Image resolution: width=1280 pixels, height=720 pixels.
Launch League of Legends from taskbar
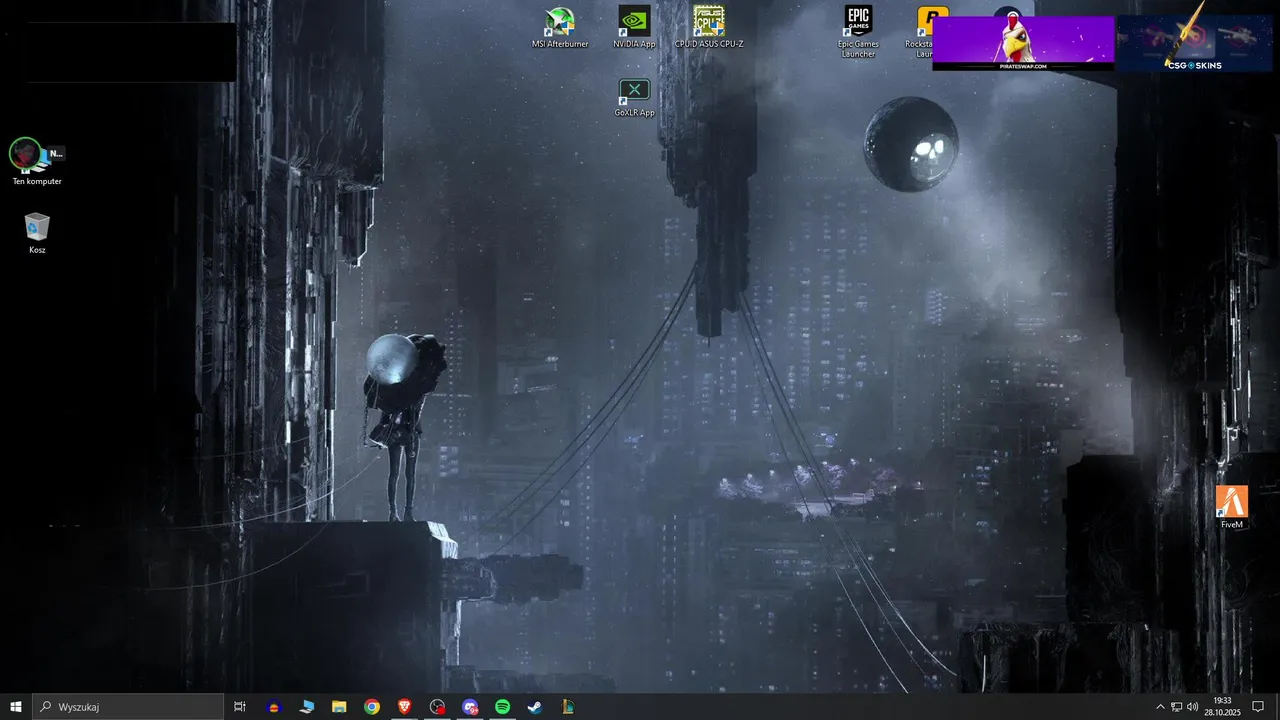(x=568, y=707)
